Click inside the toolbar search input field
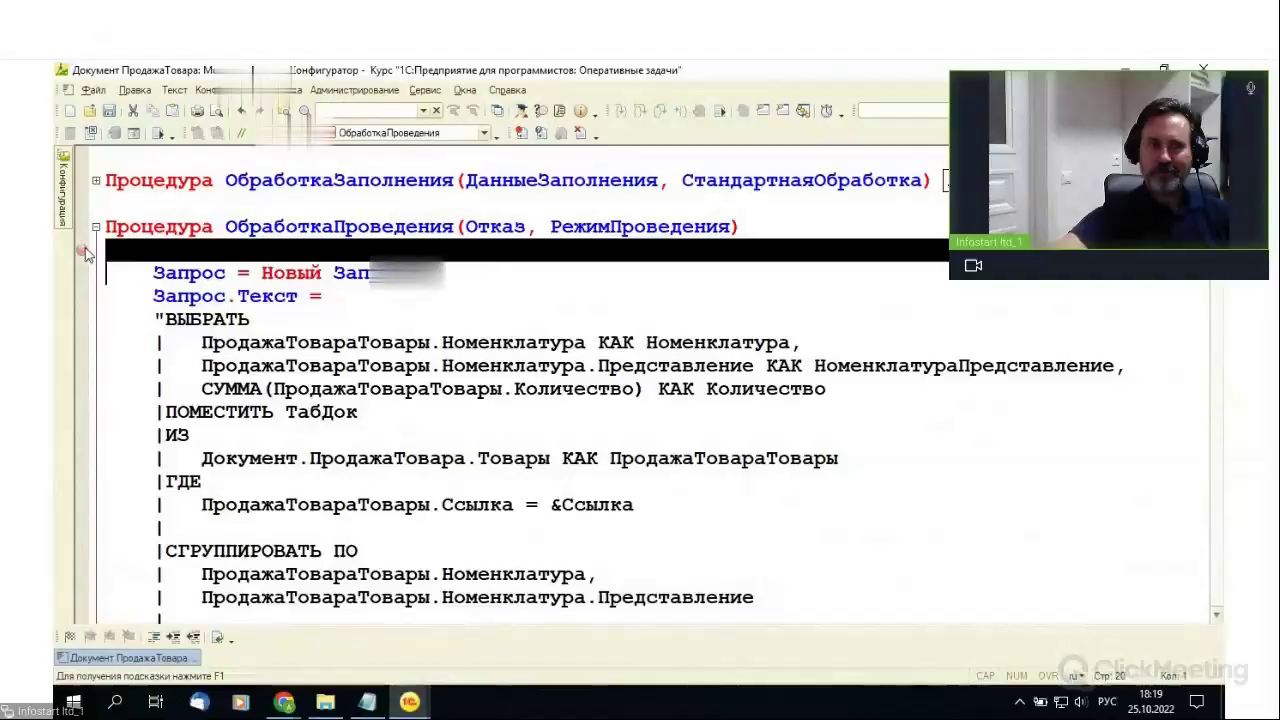This screenshot has height=720, width=1280. pos(368,111)
